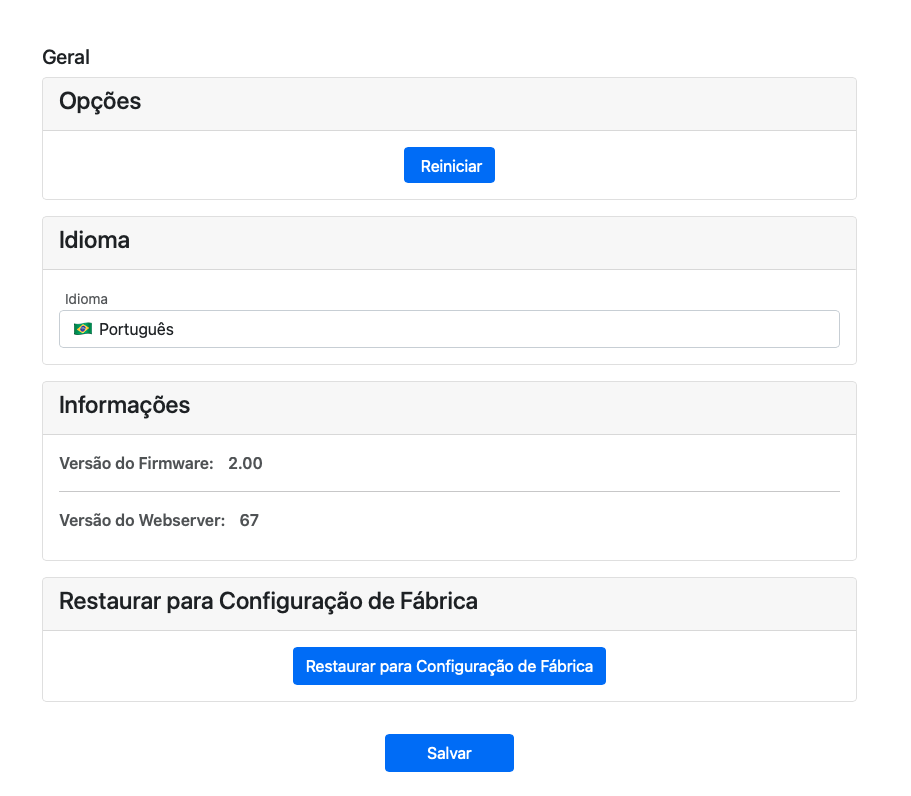Click the Versão do Webserver label
911x796 pixels.
[x=142, y=520]
